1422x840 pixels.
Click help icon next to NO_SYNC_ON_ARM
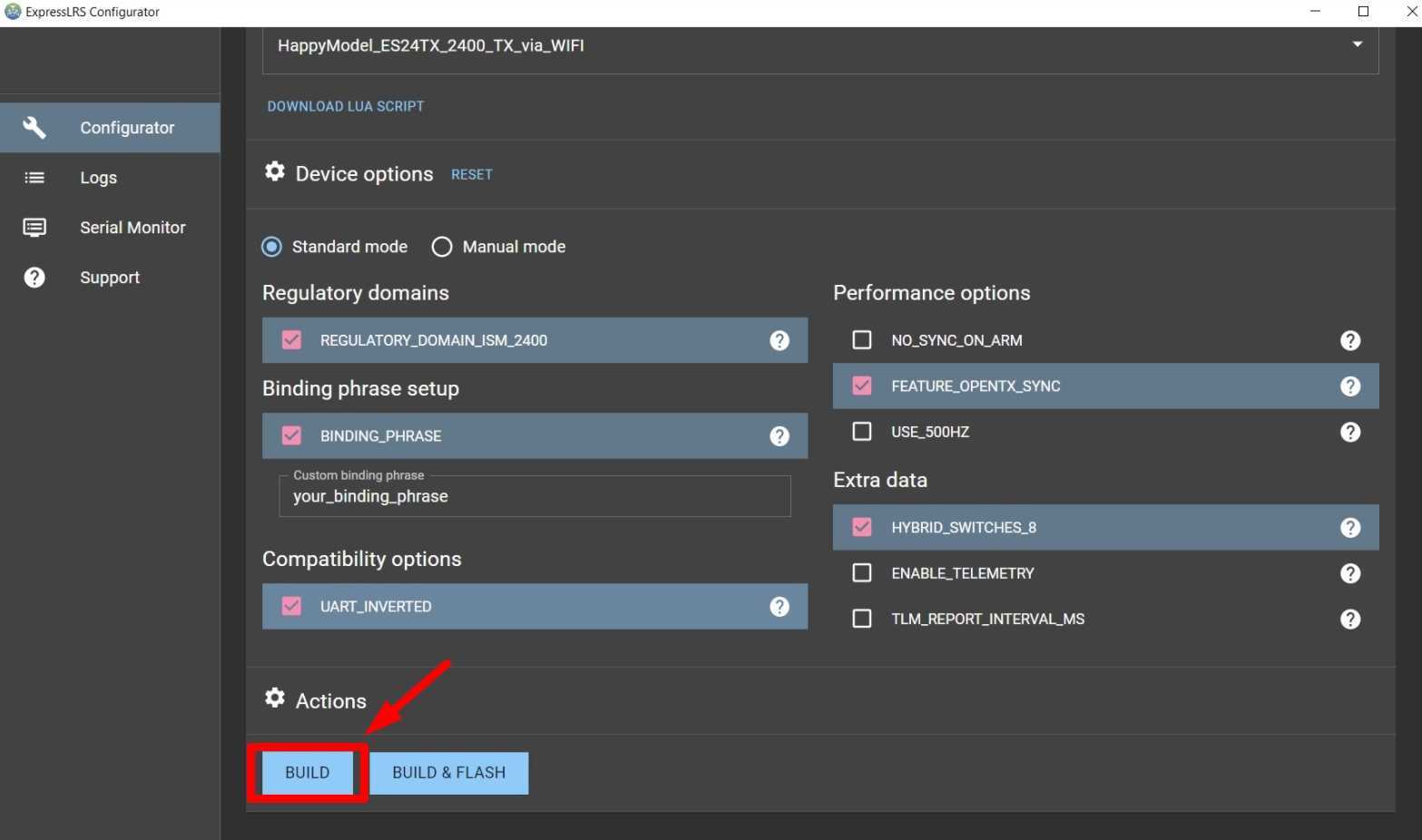pos(1349,340)
